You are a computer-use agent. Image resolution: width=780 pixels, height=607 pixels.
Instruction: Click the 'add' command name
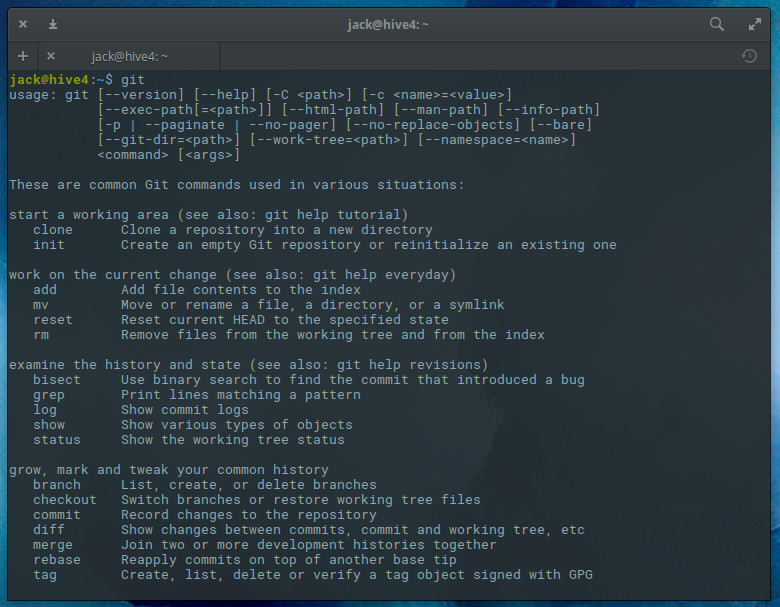point(45,290)
